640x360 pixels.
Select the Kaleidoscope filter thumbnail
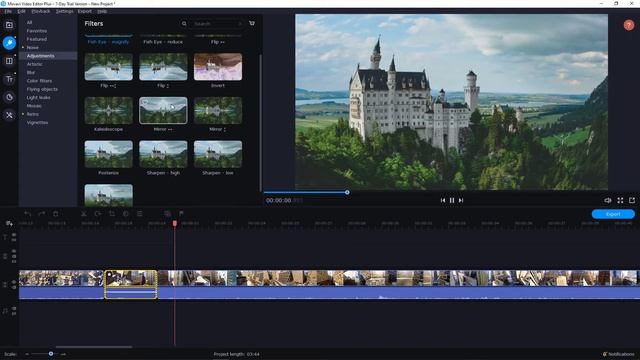point(109,111)
